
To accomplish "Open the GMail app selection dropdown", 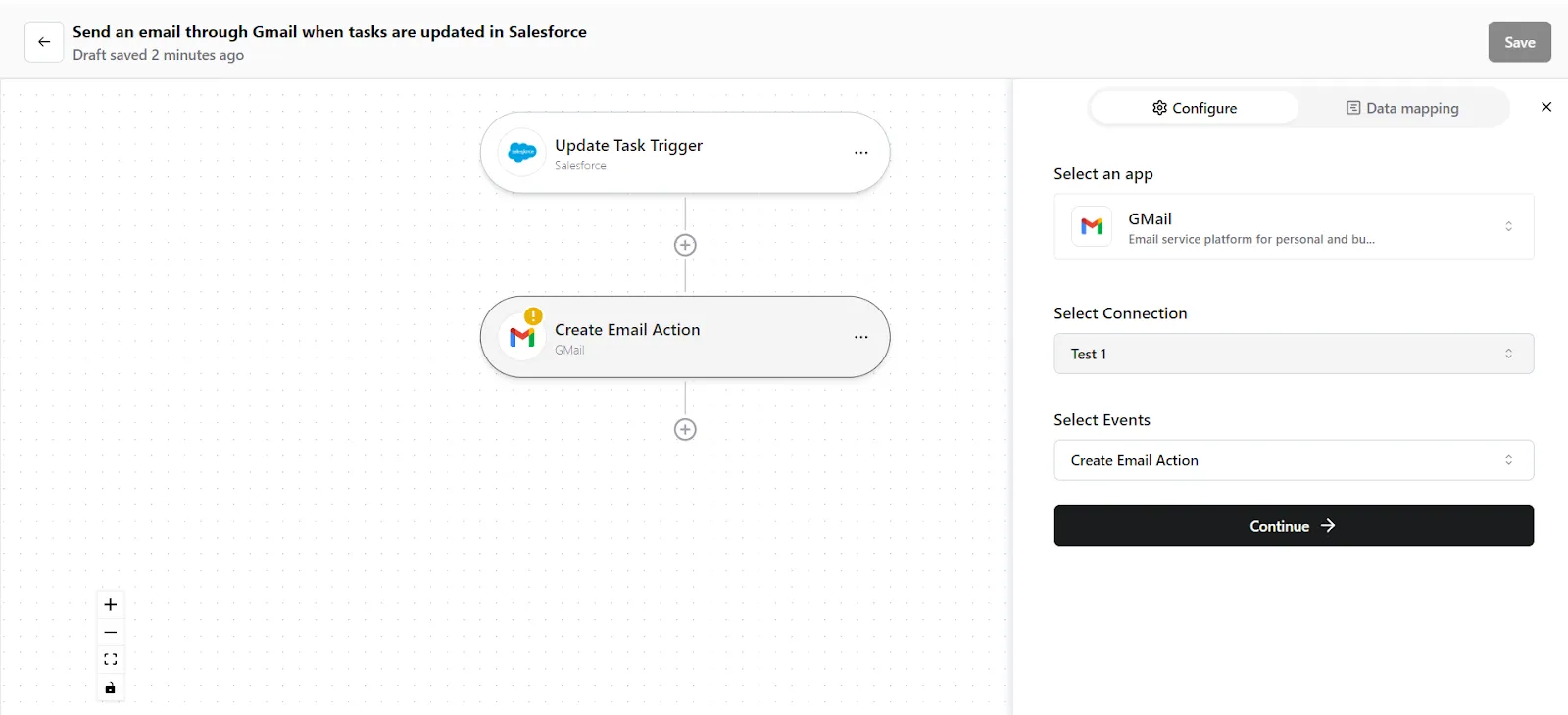I will coord(1294,226).
